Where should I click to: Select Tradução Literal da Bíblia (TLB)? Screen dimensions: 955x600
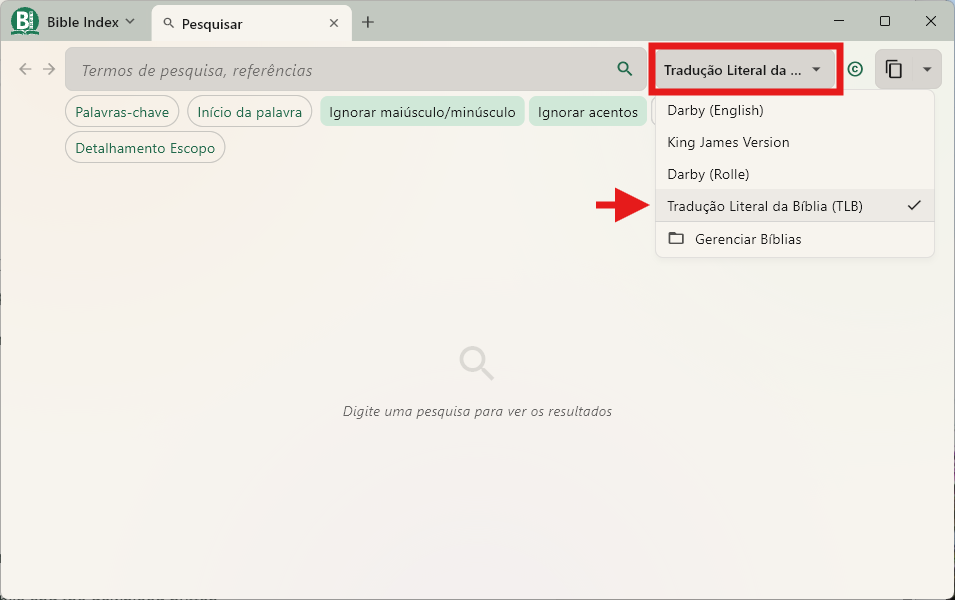click(795, 206)
